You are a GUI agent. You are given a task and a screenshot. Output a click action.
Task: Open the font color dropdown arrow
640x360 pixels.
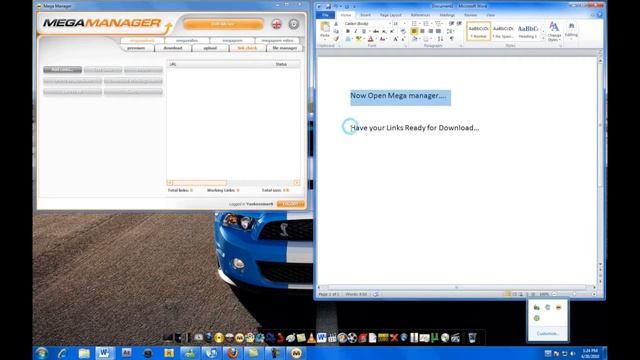(376, 39)
